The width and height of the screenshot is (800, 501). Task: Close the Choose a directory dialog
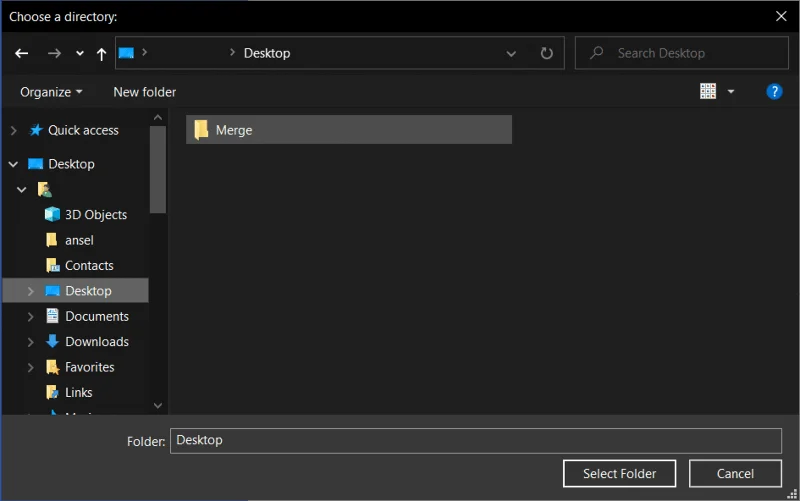point(781,16)
